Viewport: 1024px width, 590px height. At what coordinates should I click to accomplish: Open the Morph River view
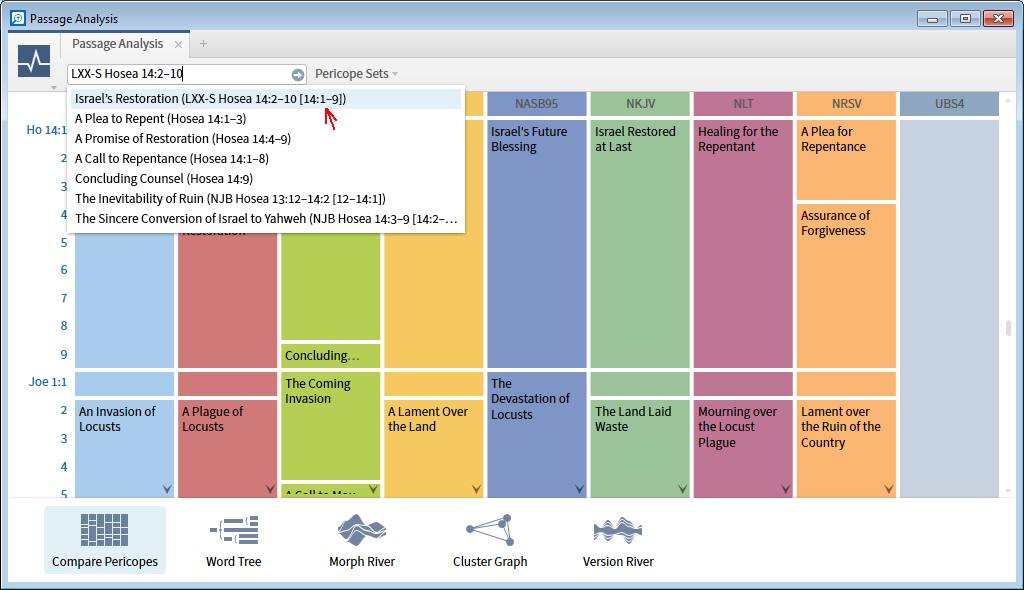[x=362, y=540]
